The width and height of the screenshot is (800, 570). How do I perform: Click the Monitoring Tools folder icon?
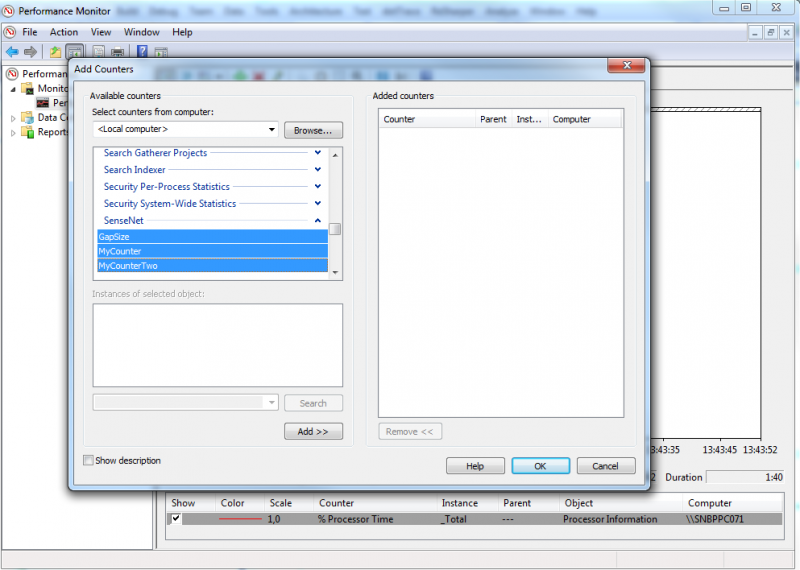28,89
